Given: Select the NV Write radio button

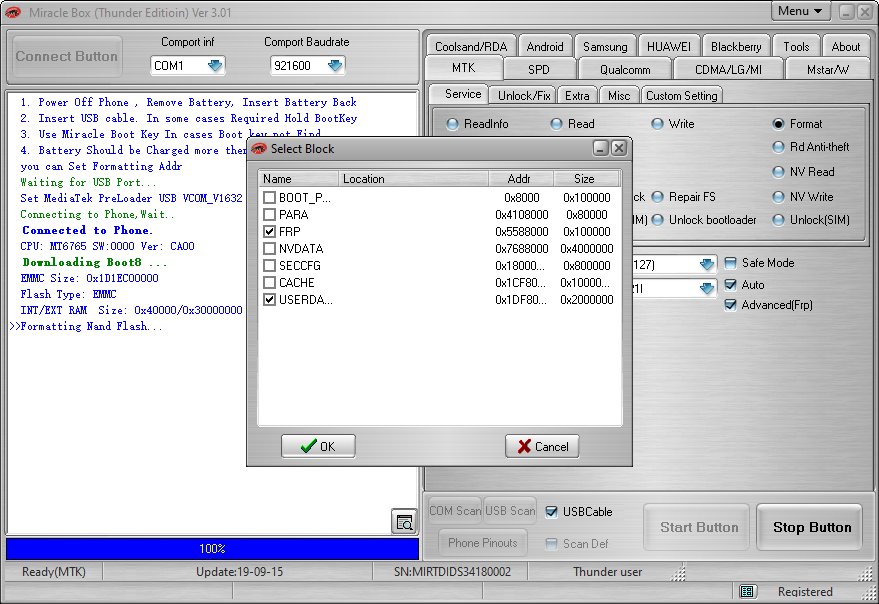Looking at the screenshot, I should coord(778,197).
